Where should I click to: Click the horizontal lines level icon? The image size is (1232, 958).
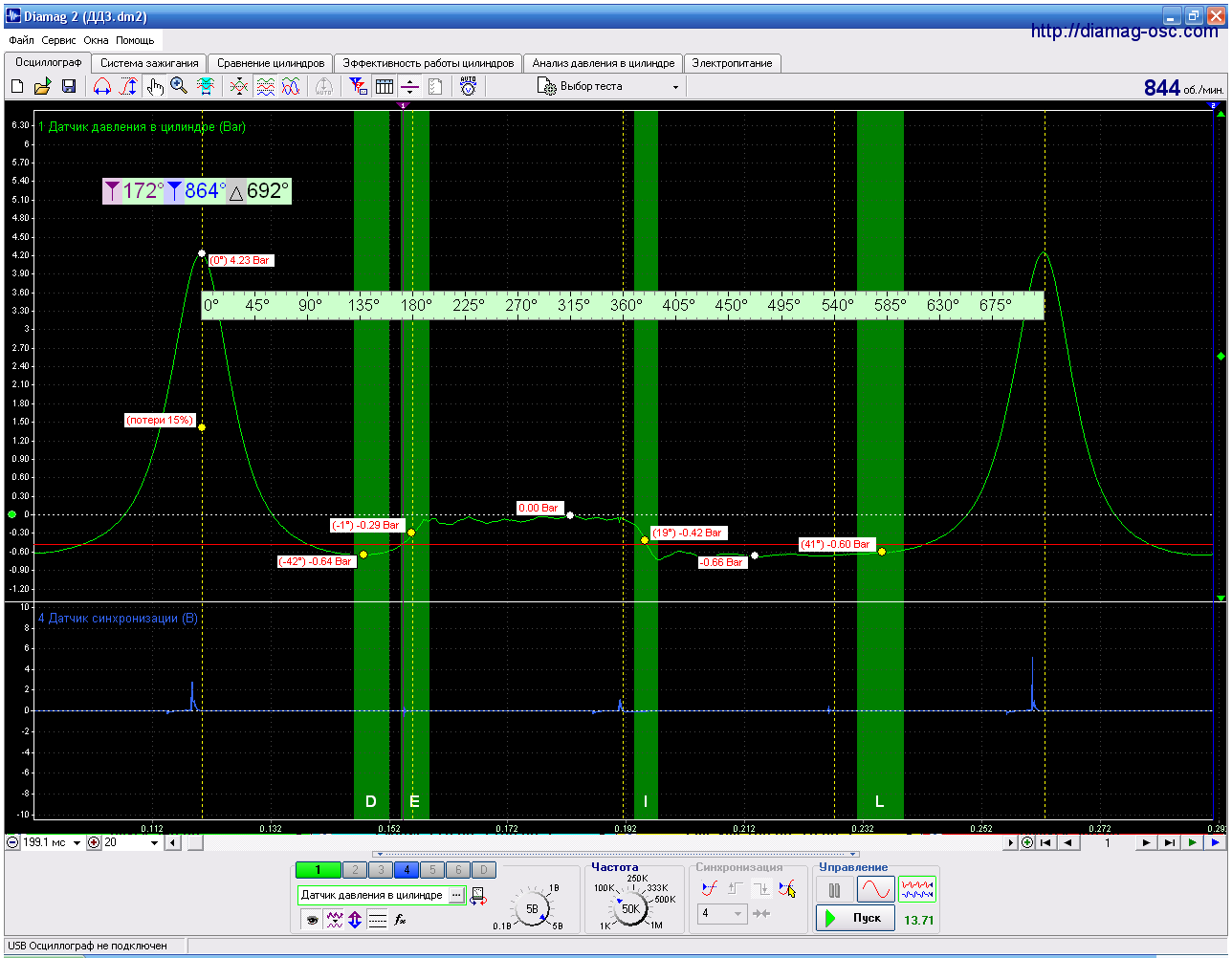click(x=378, y=920)
